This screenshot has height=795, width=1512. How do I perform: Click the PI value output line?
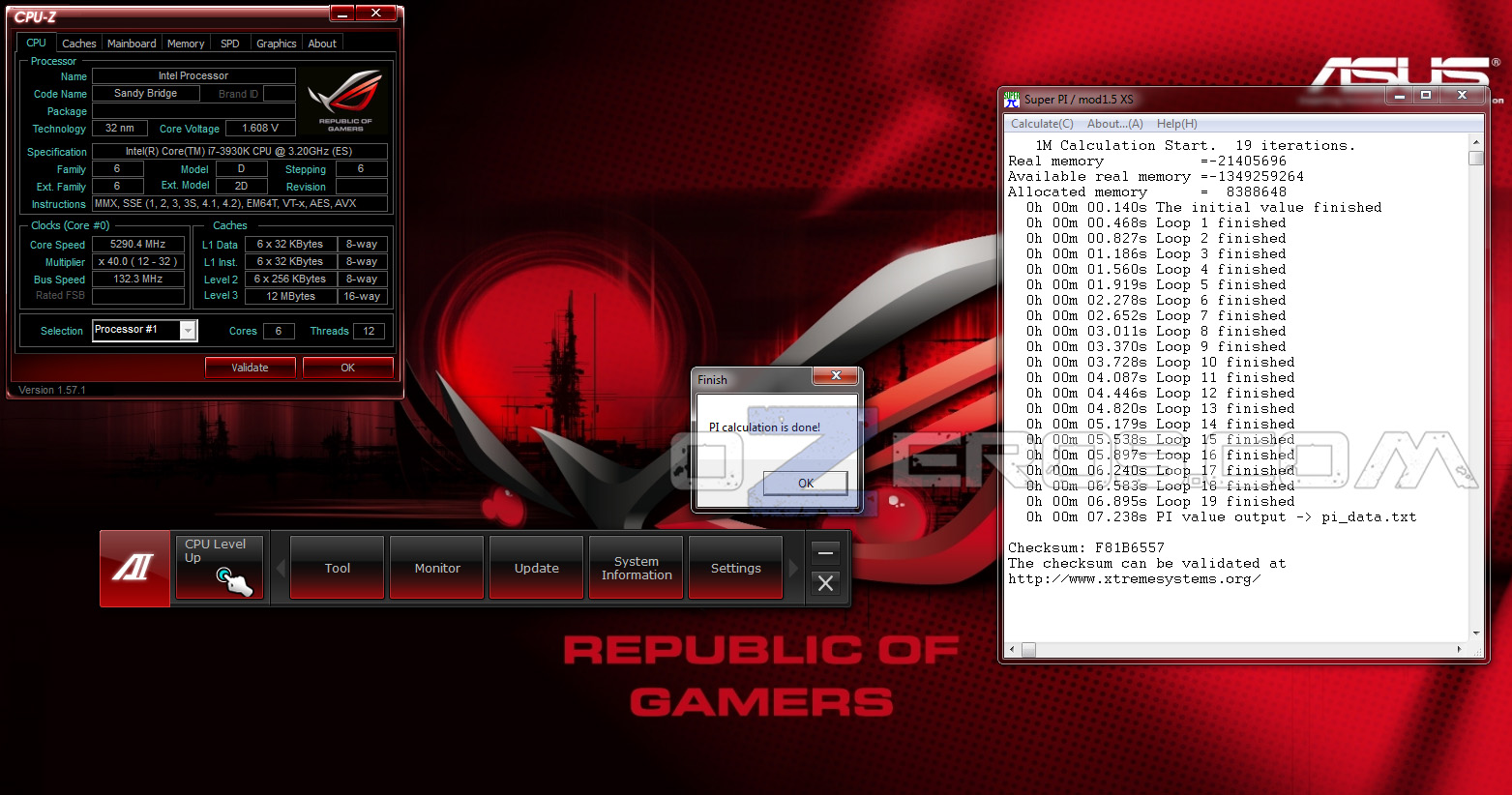1222,517
